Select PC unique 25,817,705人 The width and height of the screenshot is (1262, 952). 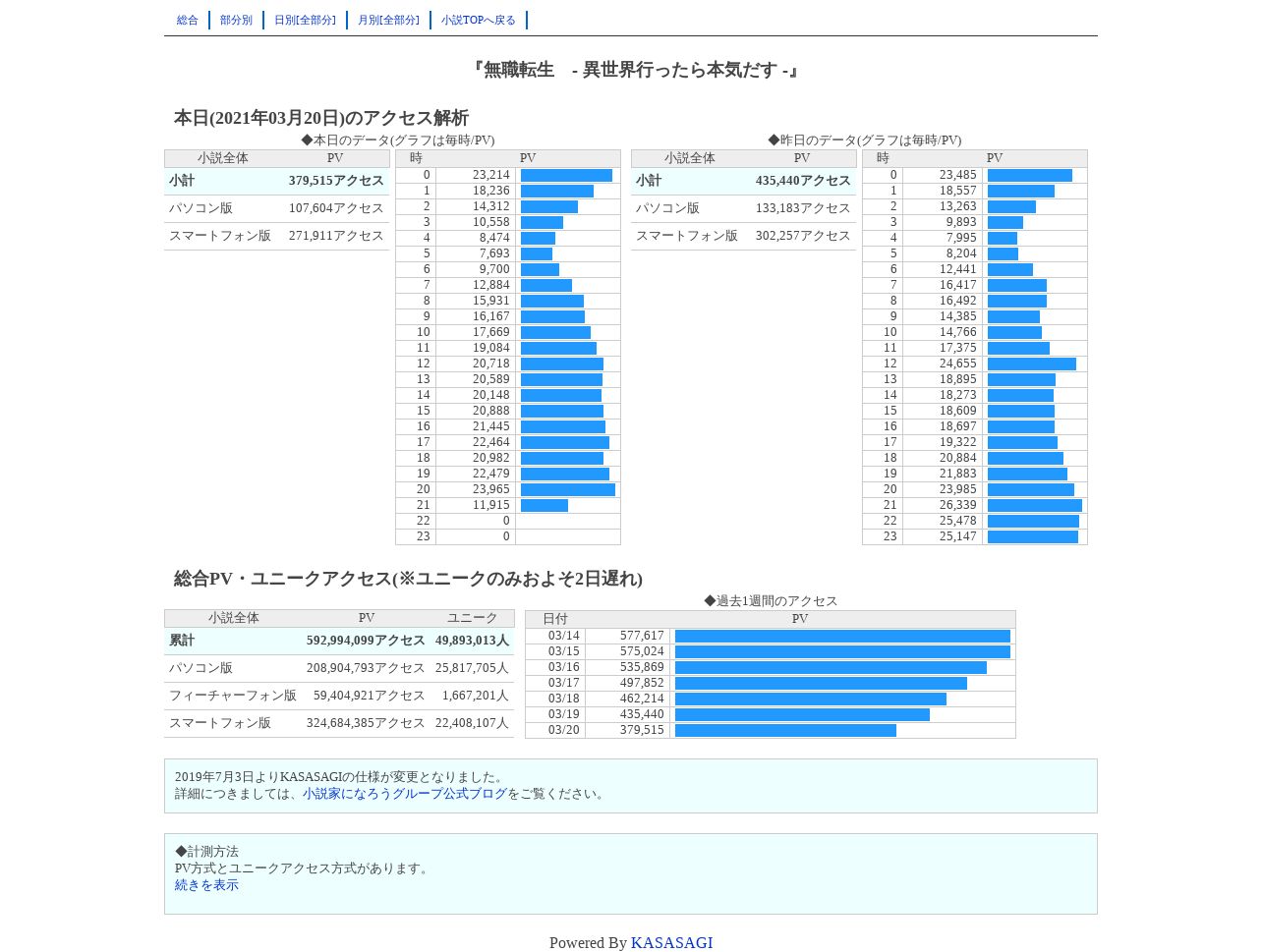(x=472, y=668)
